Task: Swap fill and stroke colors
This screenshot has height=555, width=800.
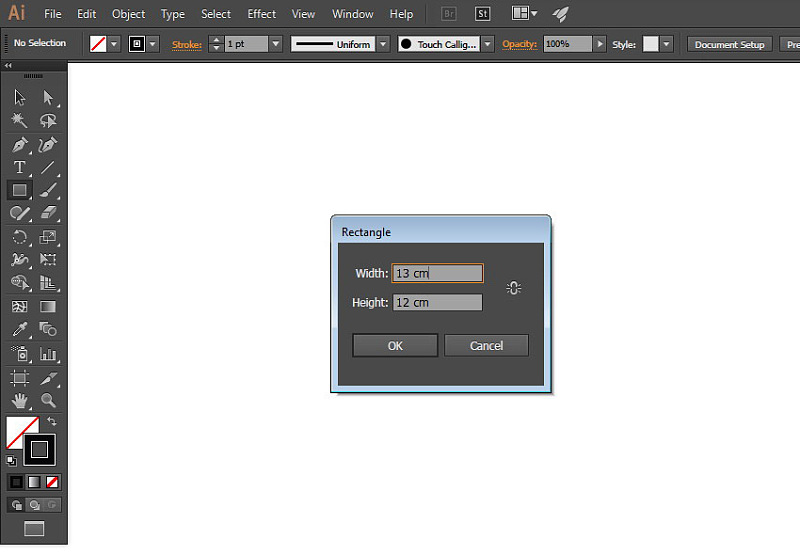Action: tap(52, 421)
